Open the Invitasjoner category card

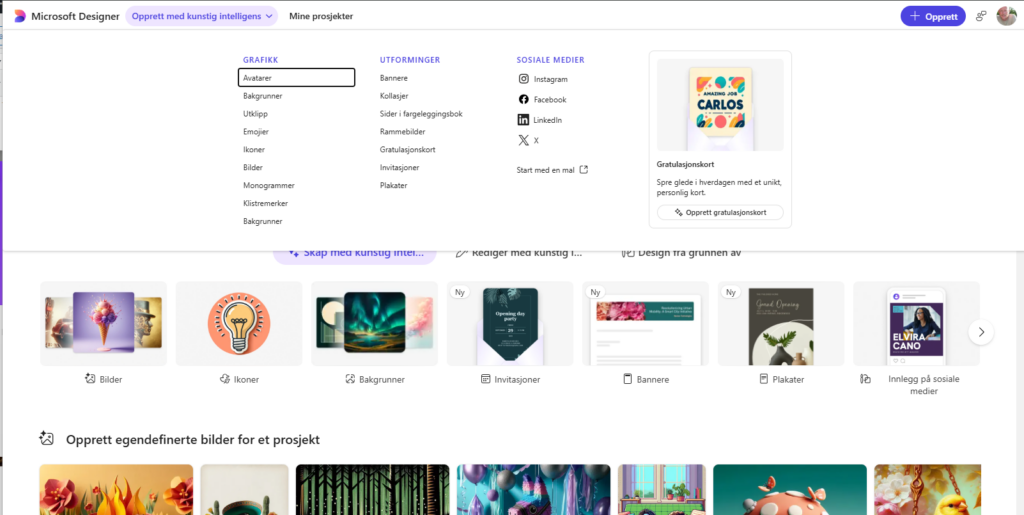(510, 323)
